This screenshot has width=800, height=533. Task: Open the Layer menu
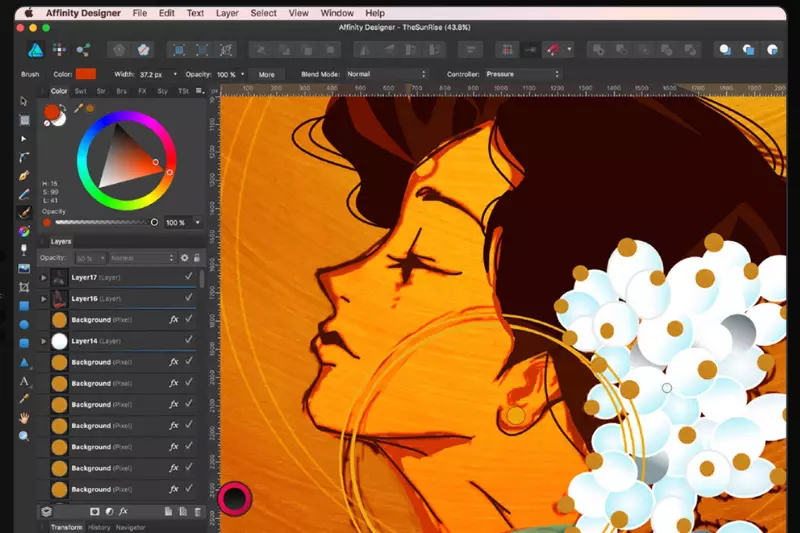click(227, 13)
